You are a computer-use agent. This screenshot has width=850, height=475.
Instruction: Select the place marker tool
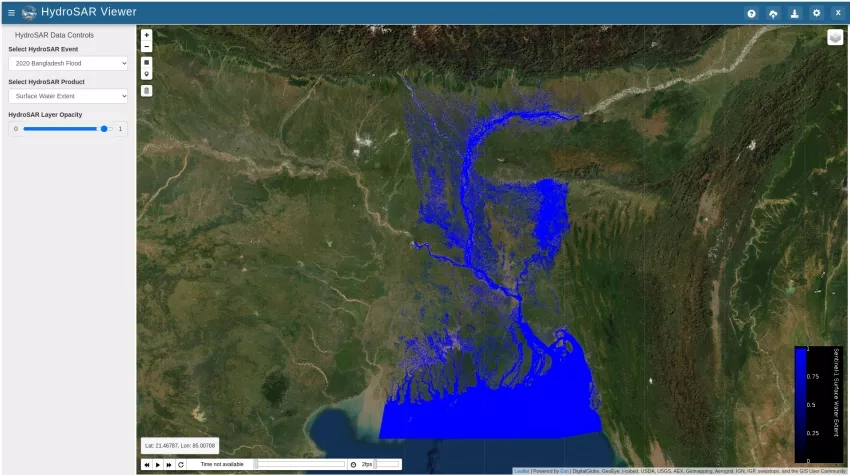(x=147, y=74)
